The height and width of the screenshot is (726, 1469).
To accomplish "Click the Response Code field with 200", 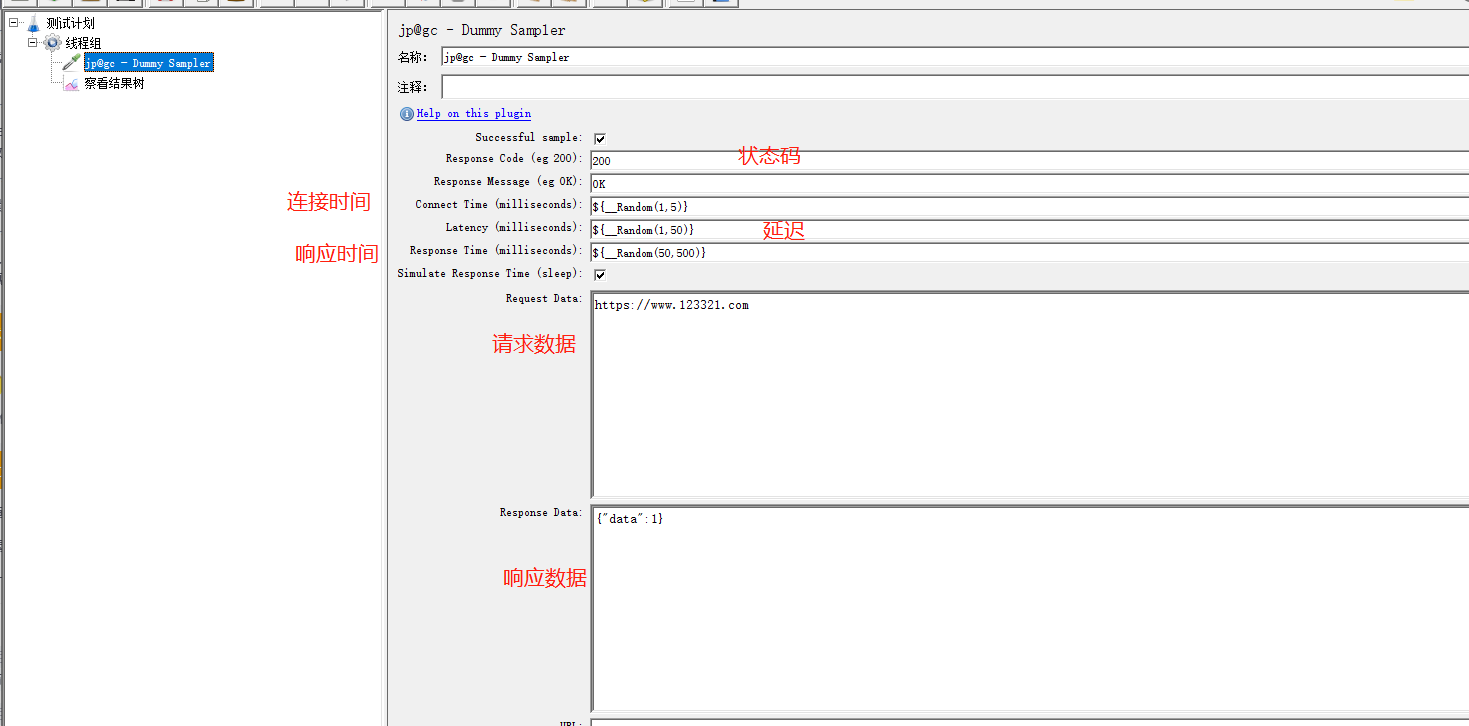I will coord(1029,160).
